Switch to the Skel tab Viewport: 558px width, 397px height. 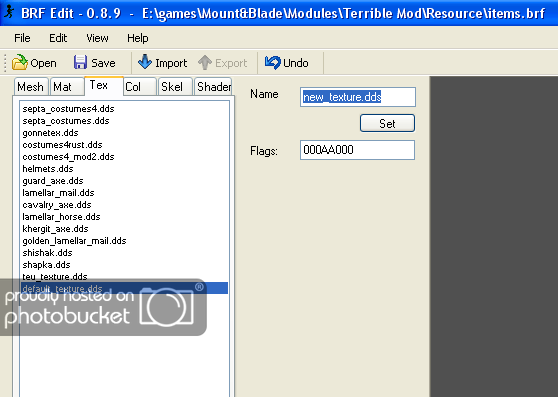(x=176, y=86)
